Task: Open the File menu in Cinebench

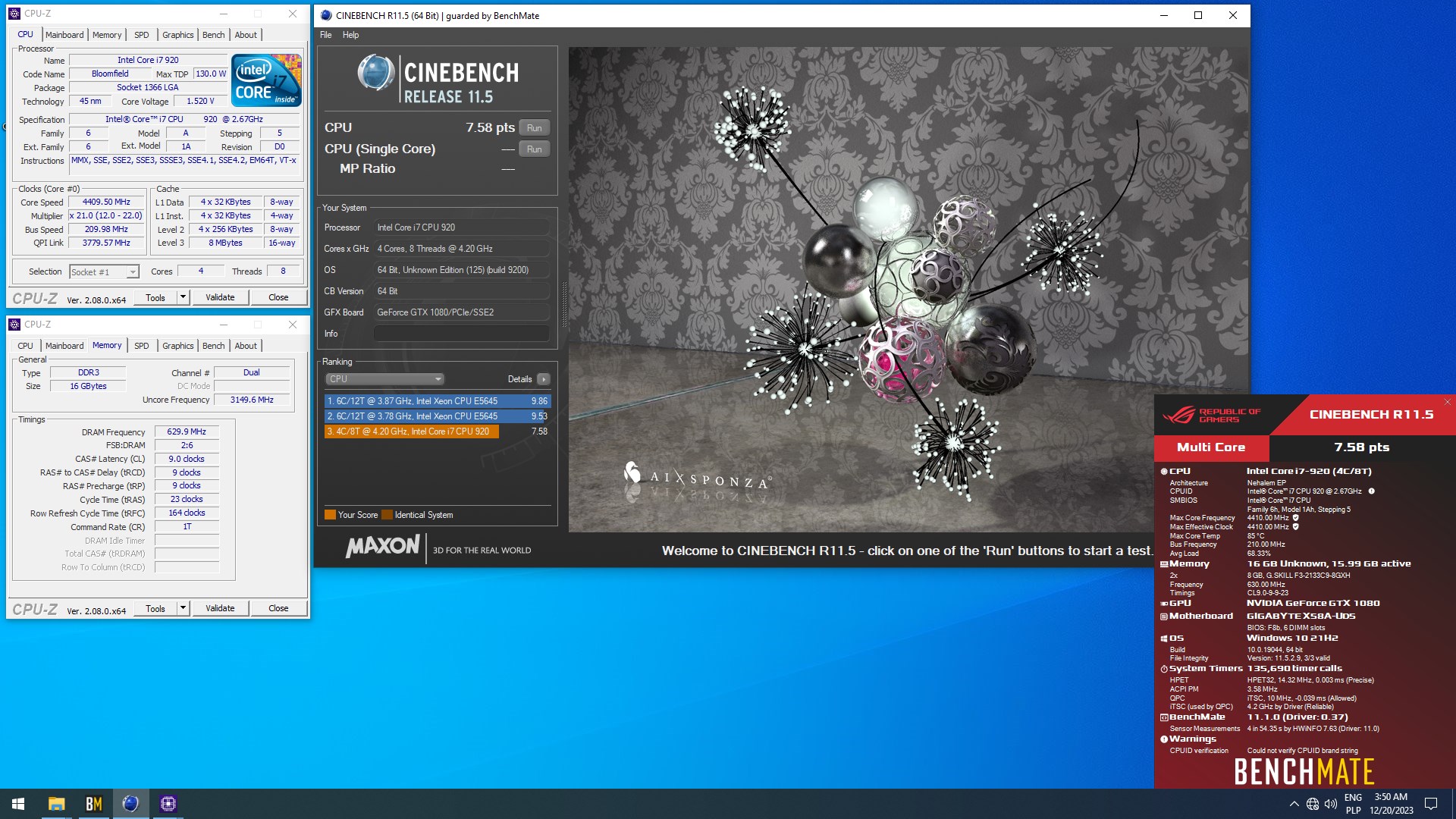Action: pos(326,35)
